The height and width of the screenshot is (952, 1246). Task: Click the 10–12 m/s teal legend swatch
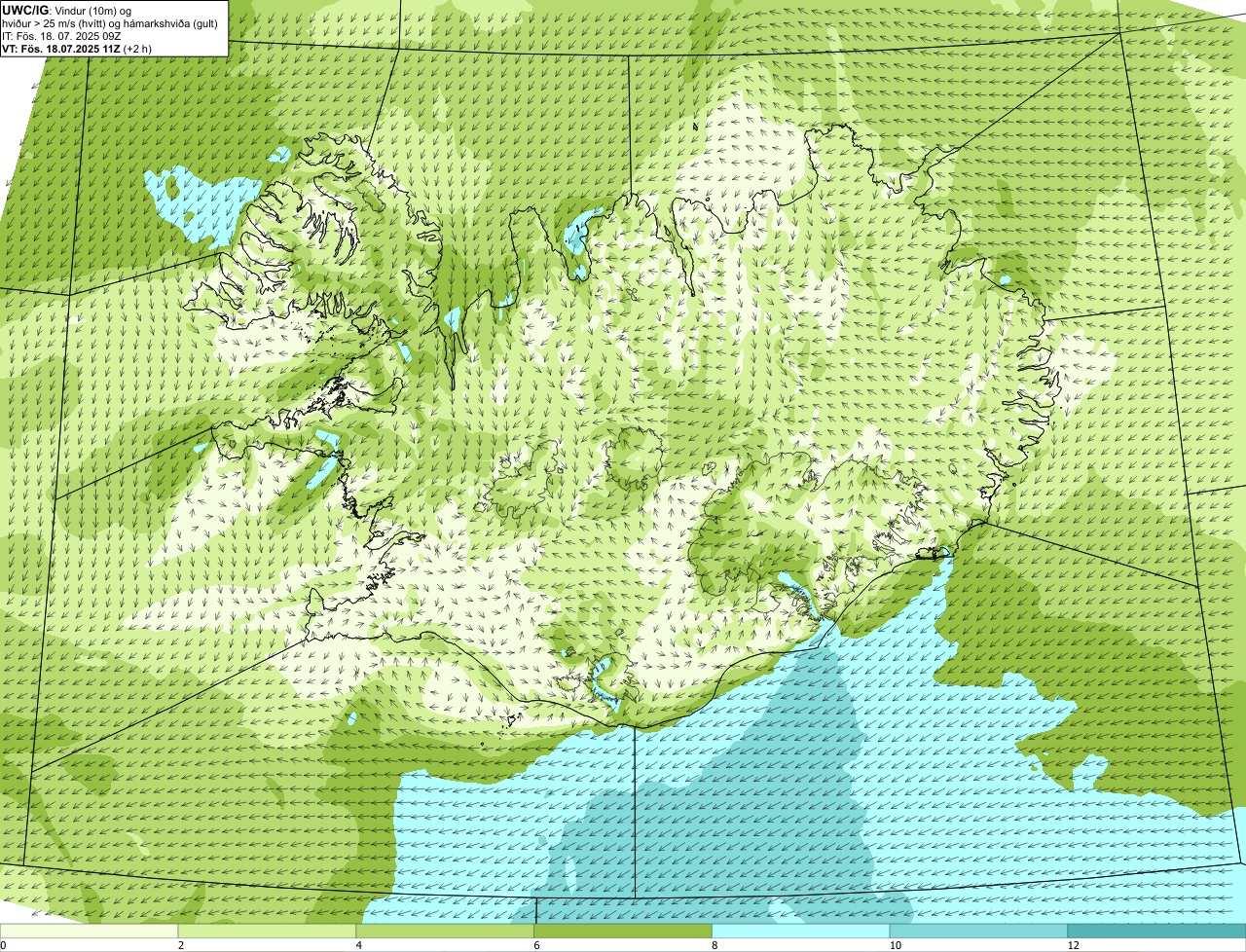(x=979, y=932)
